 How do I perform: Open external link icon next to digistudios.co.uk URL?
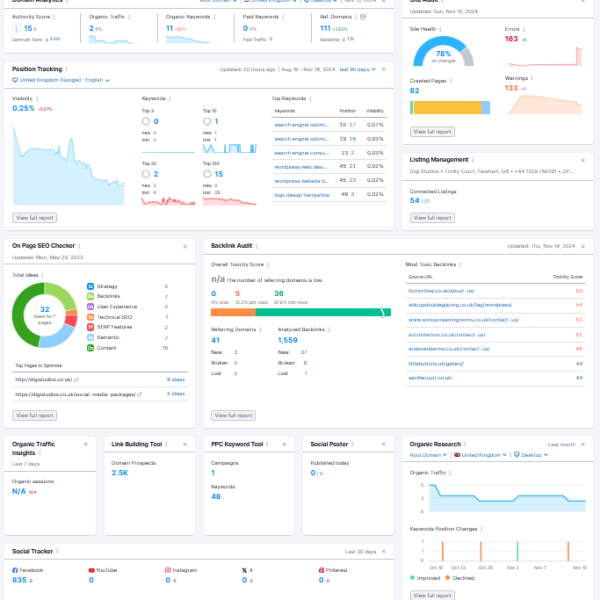(76, 380)
